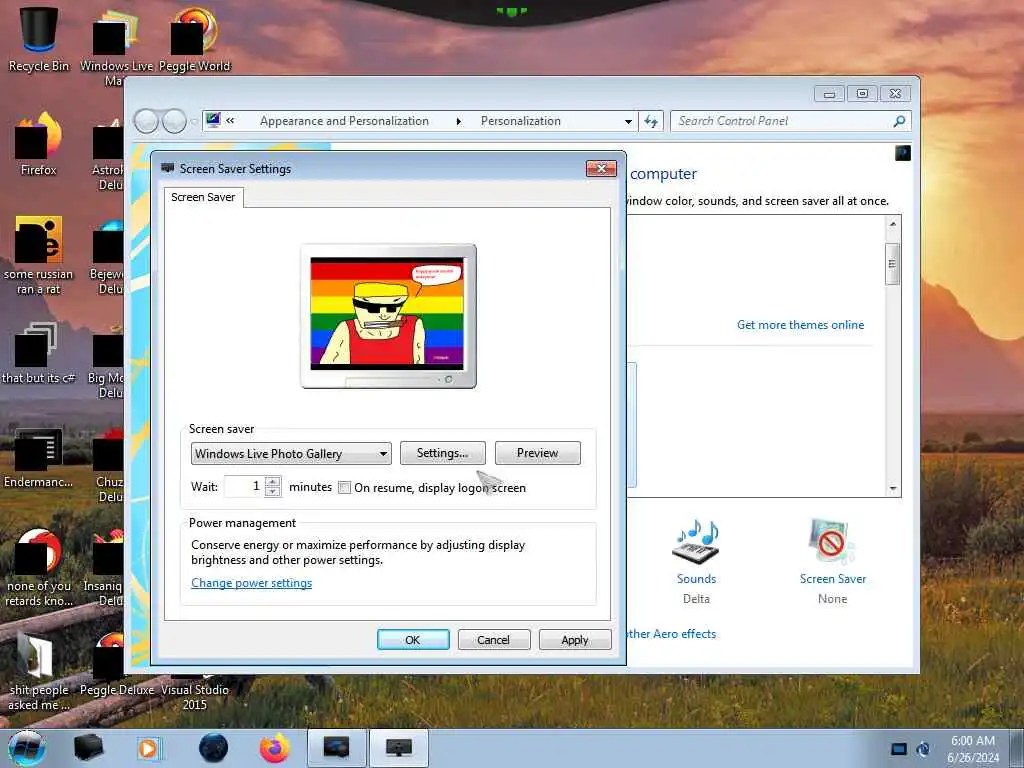Close the Screen Saver Settings dialog

601,168
